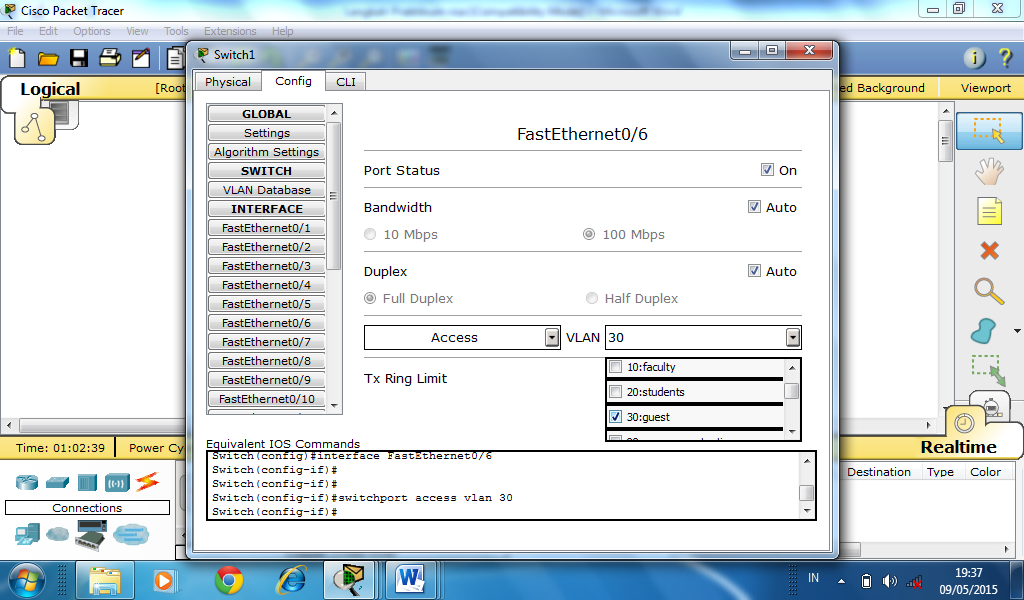Select FastEthernet0/10 interface
Image resolution: width=1024 pixels, height=600 pixels.
(x=266, y=399)
